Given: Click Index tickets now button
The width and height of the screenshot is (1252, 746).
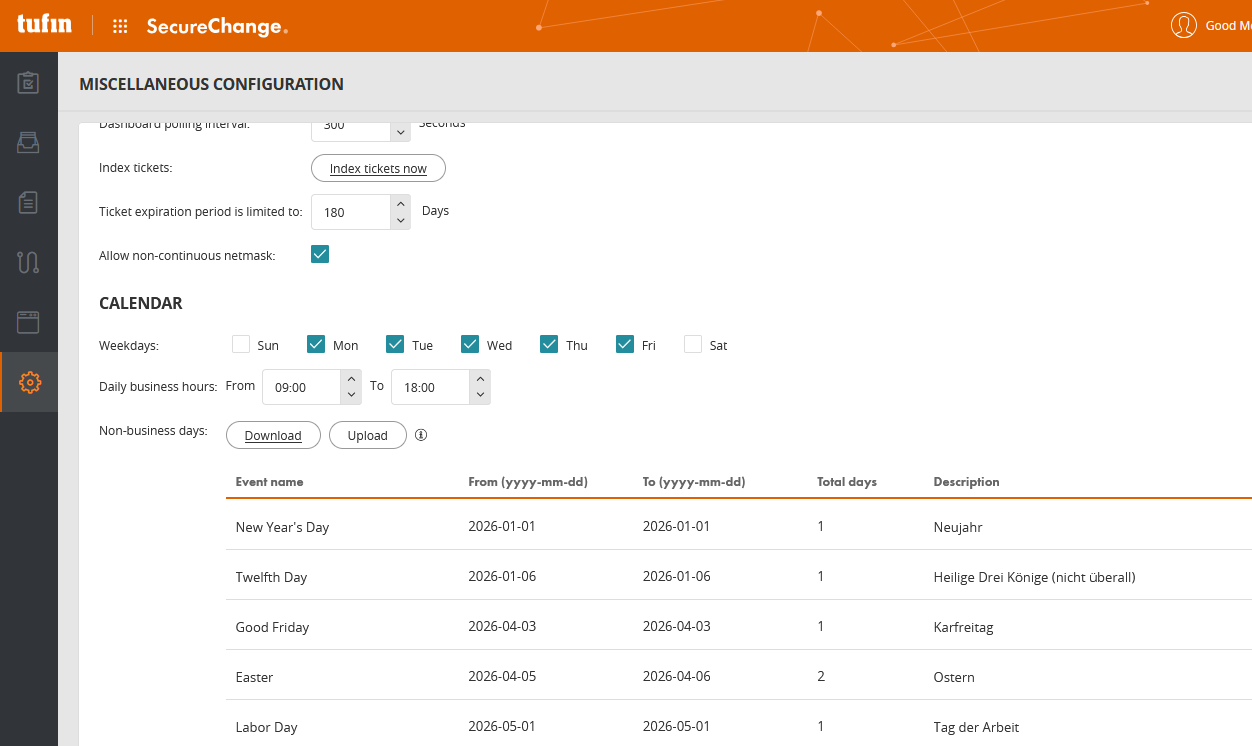Looking at the screenshot, I should pyautogui.click(x=378, y=169).
